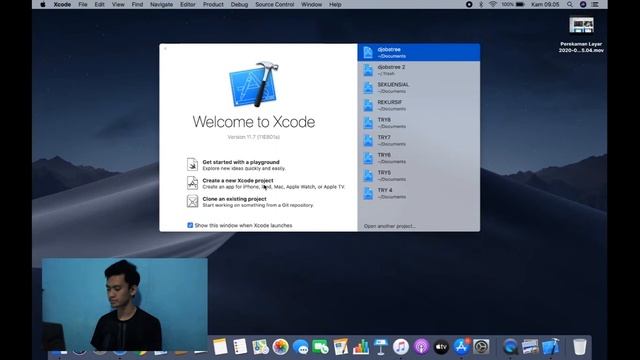
Task: Launch FaceTime from the Dock
Action: coord(320,347)
